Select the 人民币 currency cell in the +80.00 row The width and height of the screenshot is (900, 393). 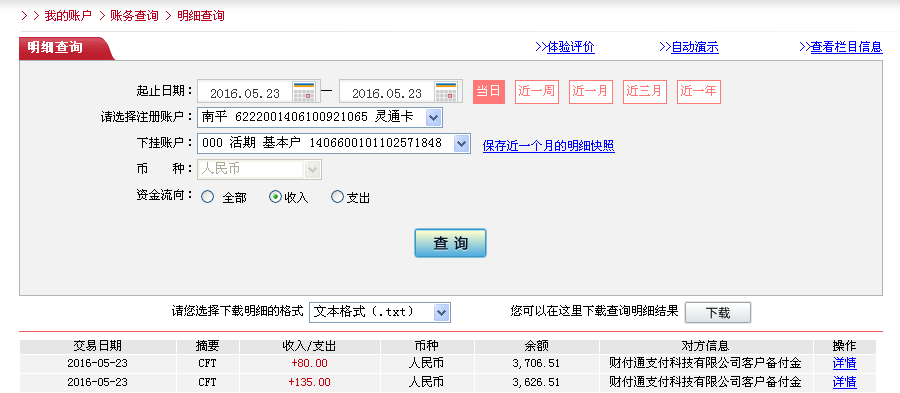click(426, 363)
